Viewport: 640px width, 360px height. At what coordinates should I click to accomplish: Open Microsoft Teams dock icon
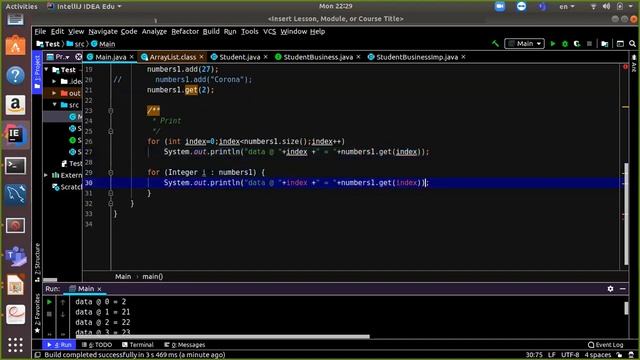pyautogui.click(x=15, y=256)
